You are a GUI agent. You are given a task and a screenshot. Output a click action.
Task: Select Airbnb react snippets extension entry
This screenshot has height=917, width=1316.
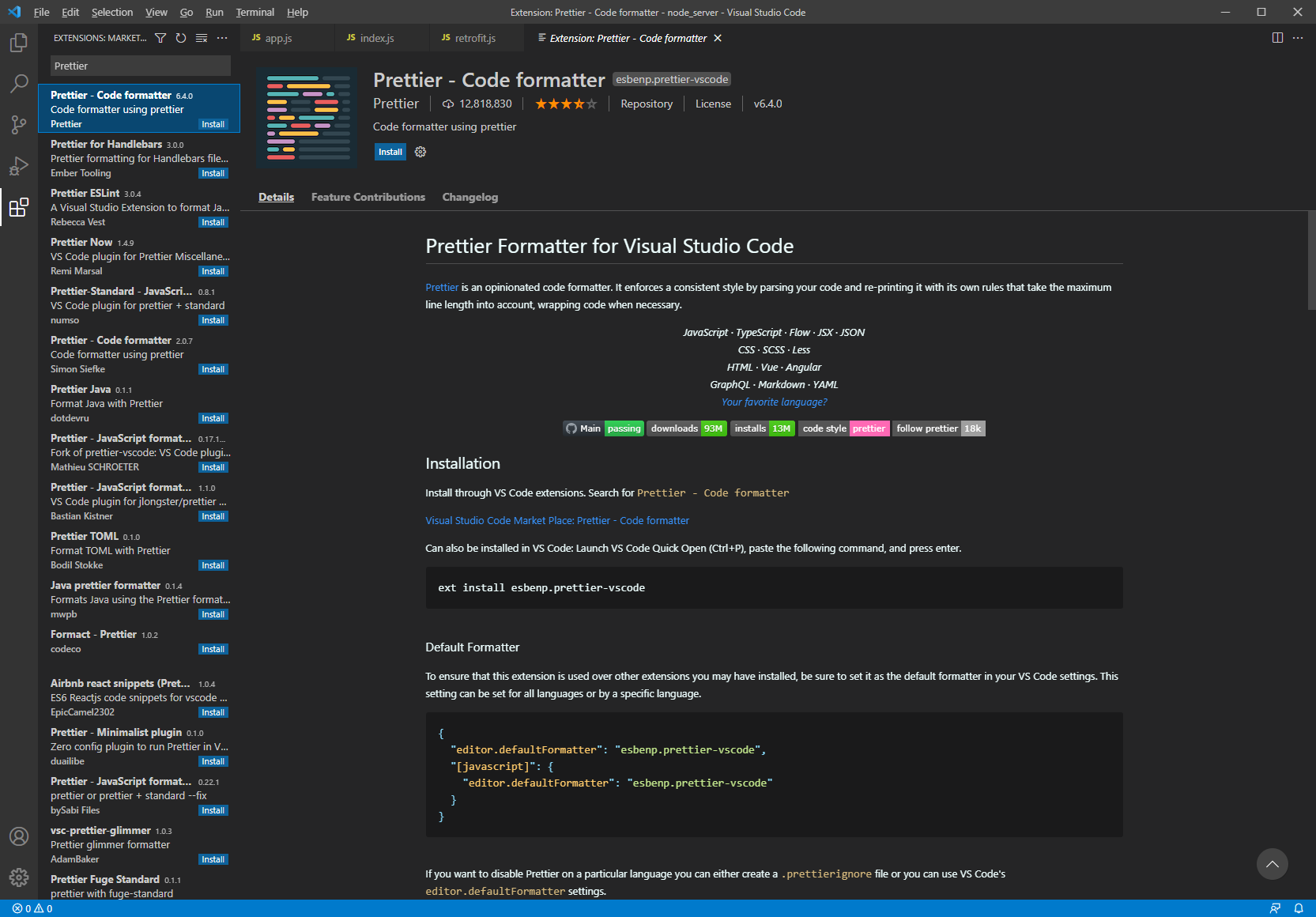tap(139, 697)
